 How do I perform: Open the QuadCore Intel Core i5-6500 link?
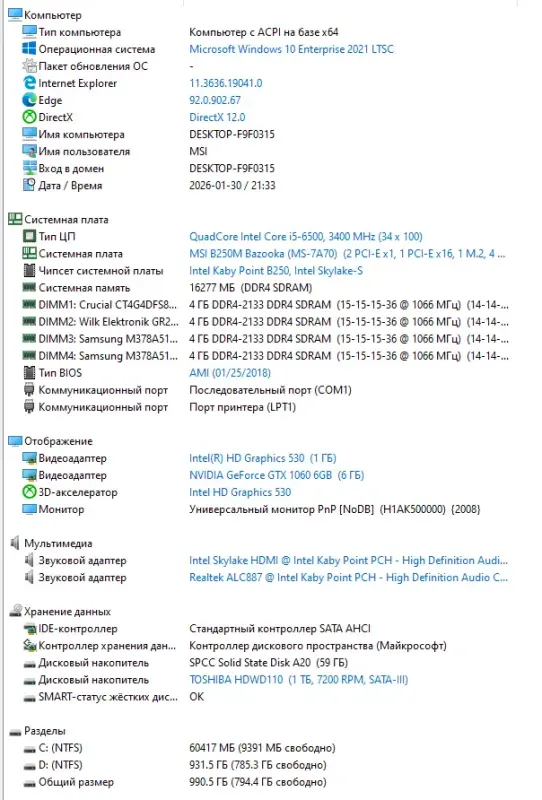tap(306, 236)
